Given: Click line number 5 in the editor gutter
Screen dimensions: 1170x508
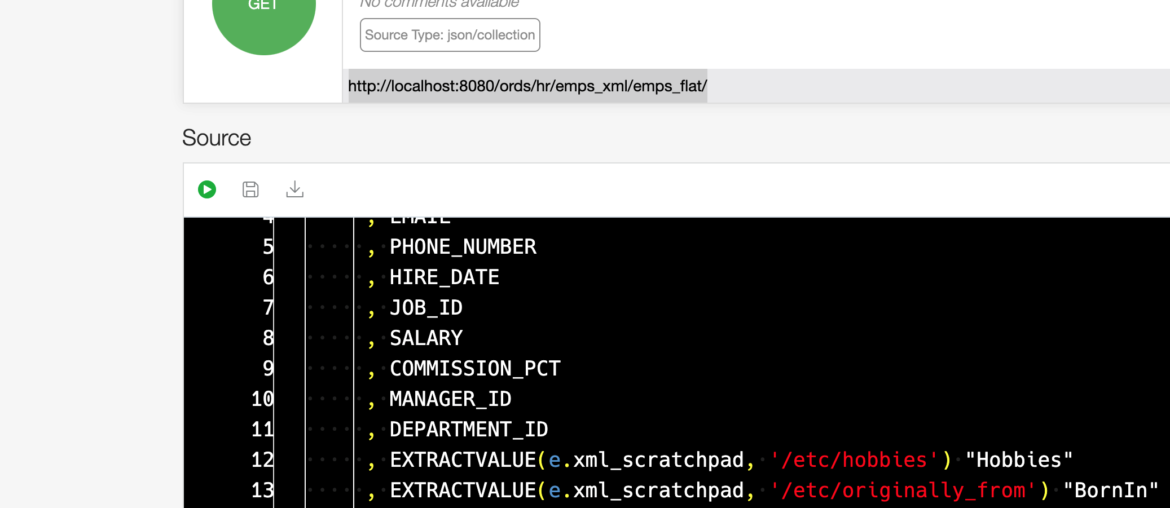Looking at the screenshot, I should pos(267,247).
